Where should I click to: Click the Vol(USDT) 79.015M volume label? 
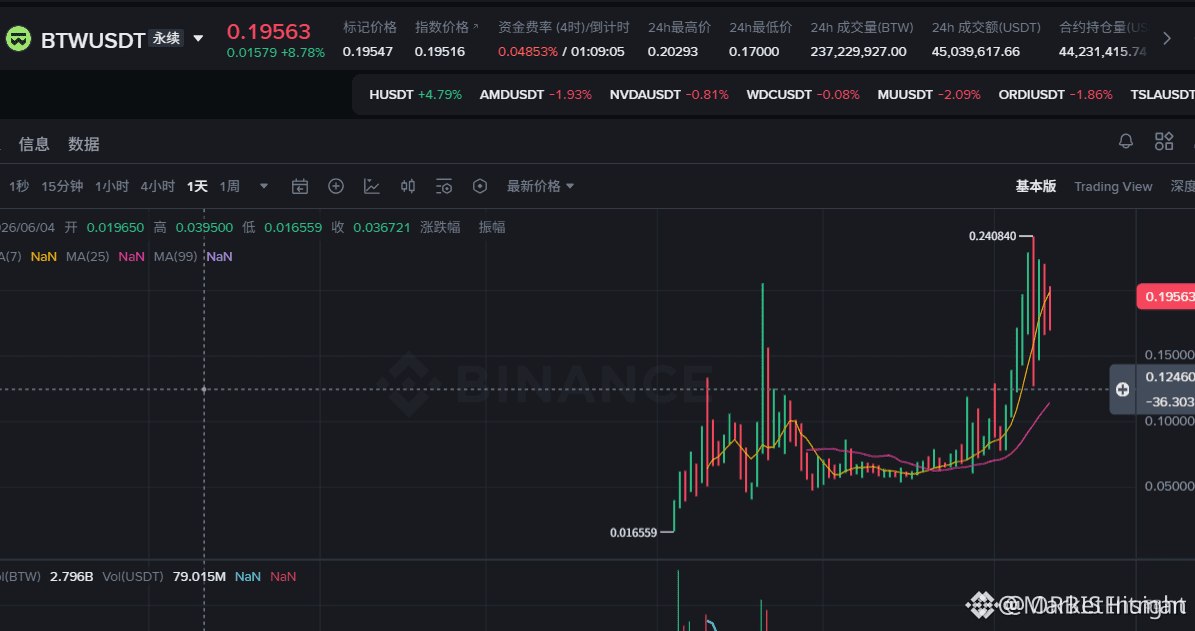[x=165, y=576]
